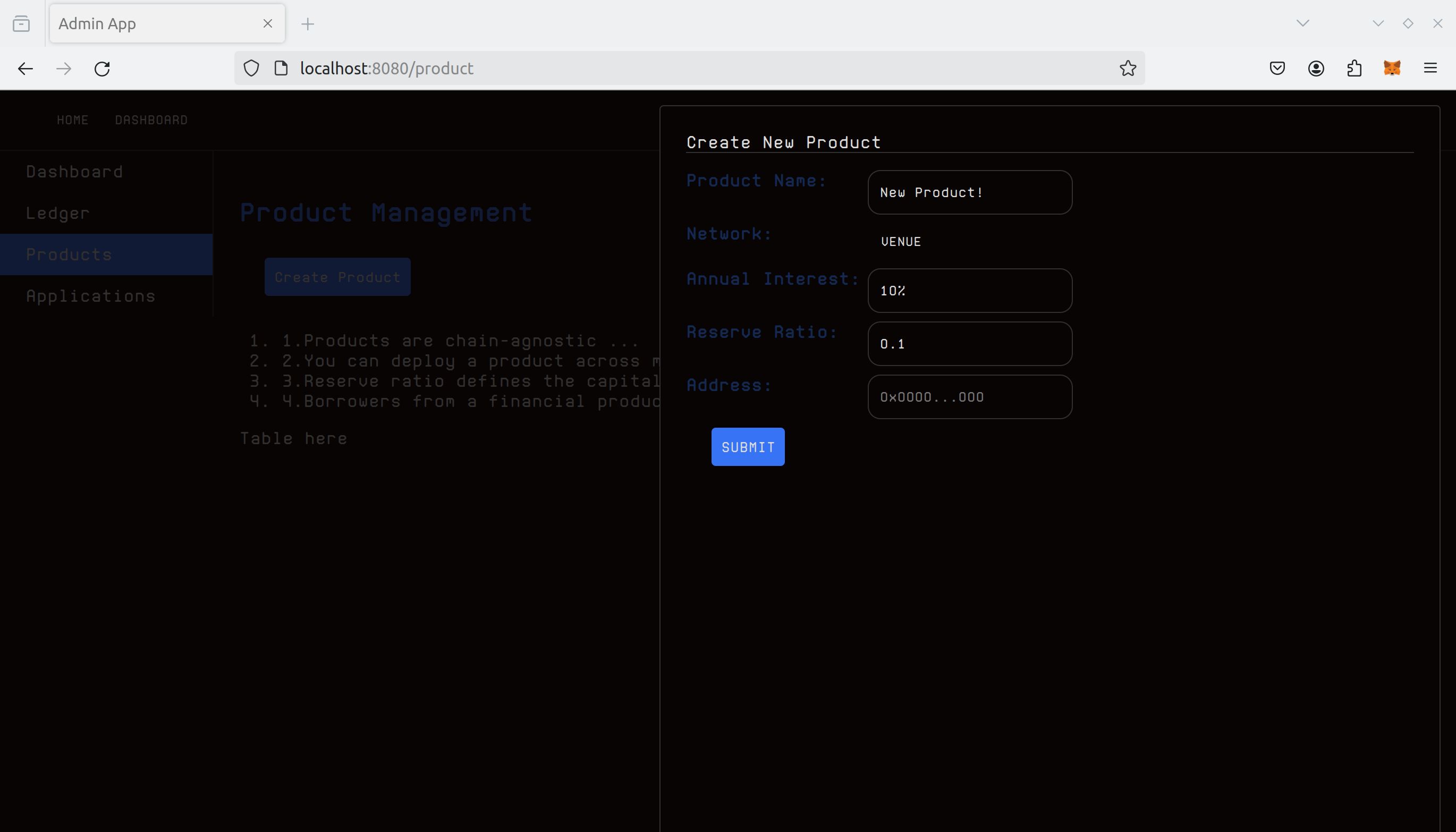Click the browser back arrow
Screen dimensions: 1456x832
point(25,69)
